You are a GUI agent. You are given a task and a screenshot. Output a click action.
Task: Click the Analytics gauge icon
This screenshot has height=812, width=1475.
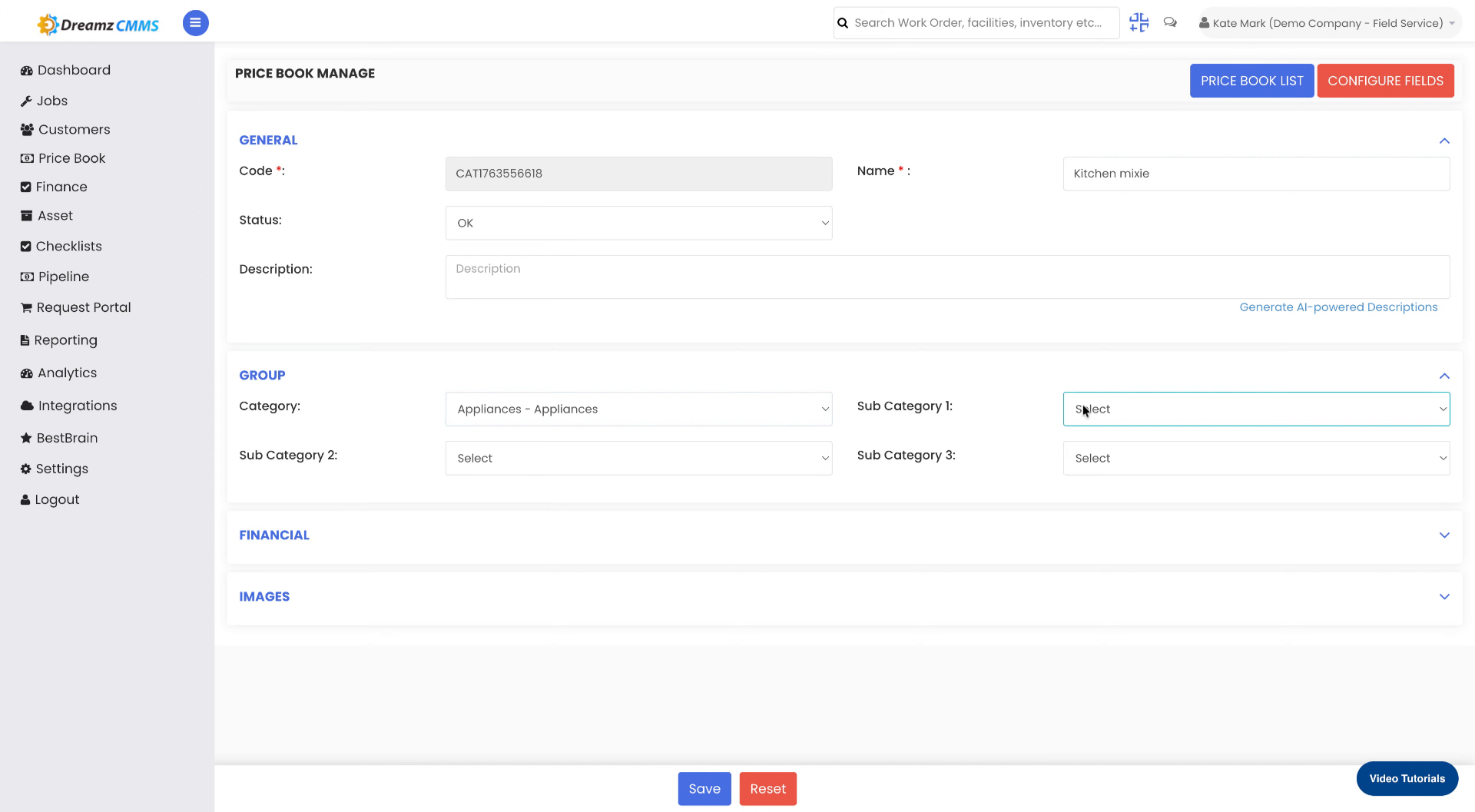pos(27,373)
